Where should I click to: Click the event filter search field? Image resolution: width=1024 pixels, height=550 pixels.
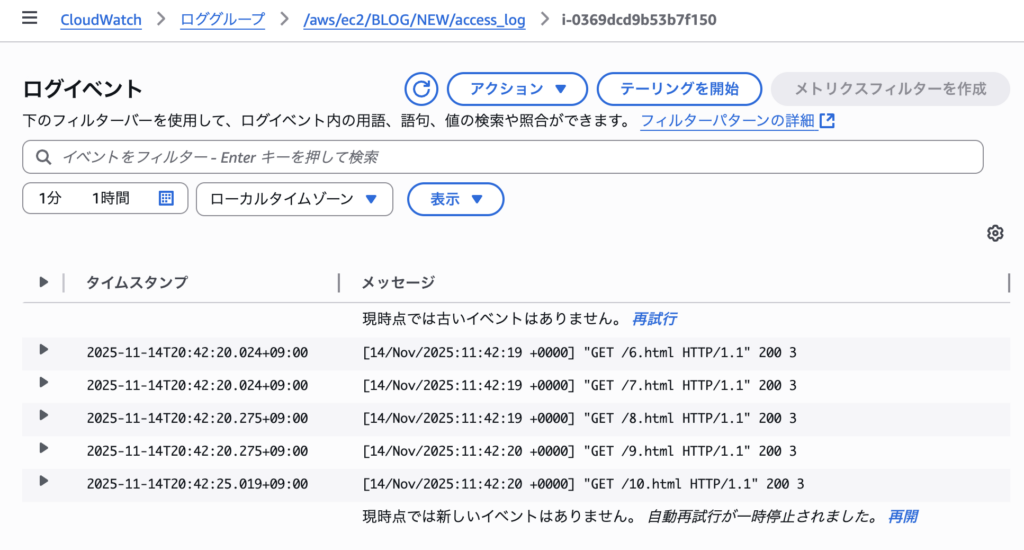coord(502,157)
